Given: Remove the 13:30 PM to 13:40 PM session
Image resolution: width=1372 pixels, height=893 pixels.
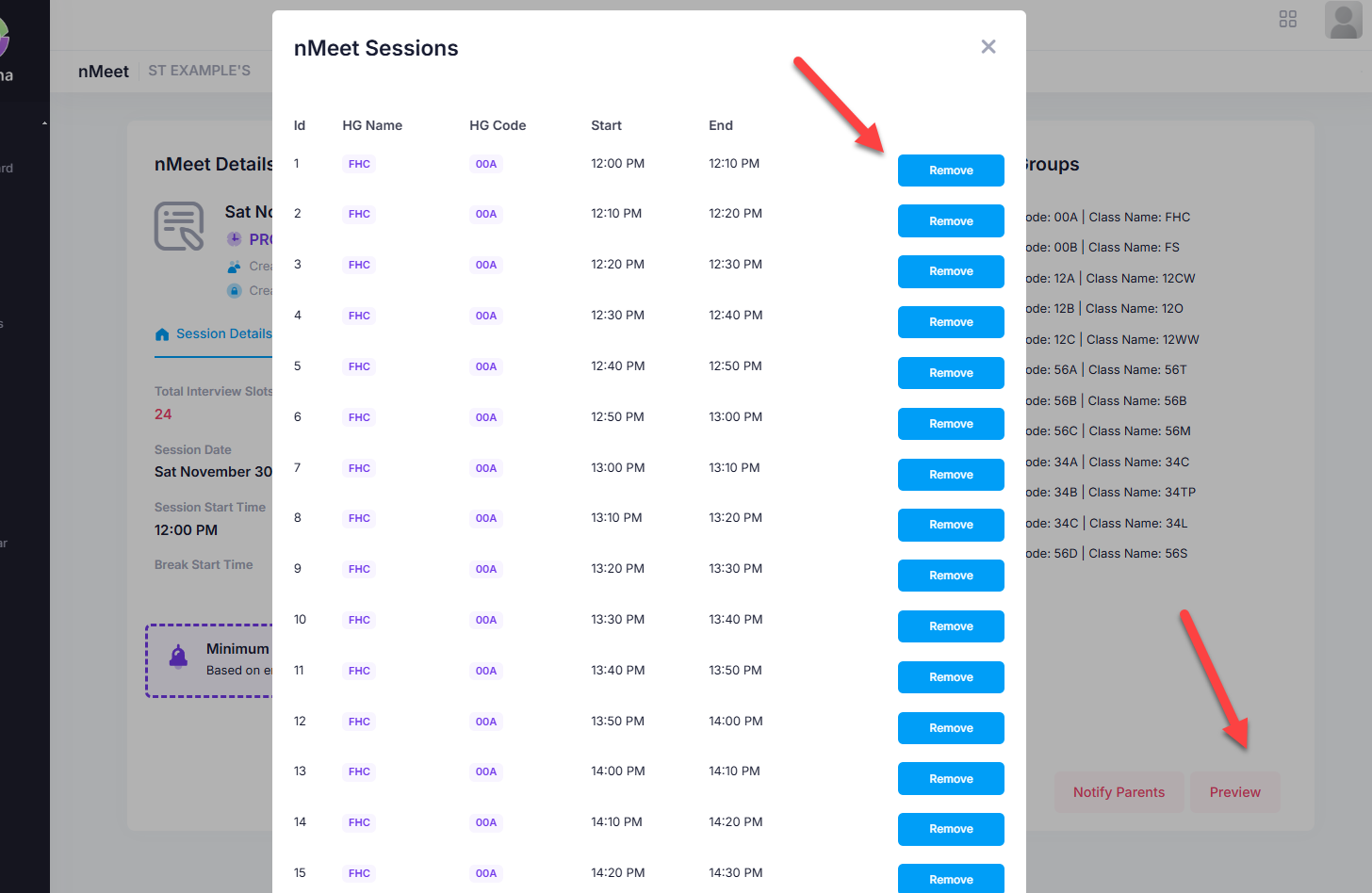Looking at the screenshot, I should click(x=950, y=626).
